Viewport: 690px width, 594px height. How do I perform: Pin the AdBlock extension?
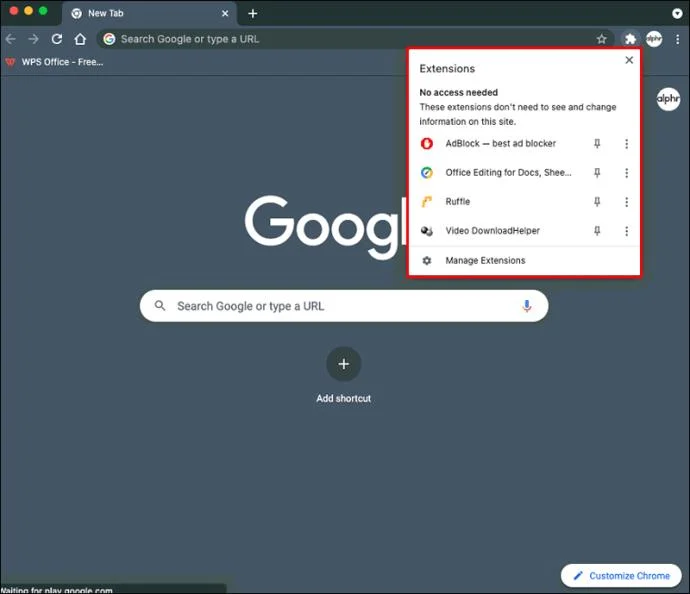click(x=597, y=143)
